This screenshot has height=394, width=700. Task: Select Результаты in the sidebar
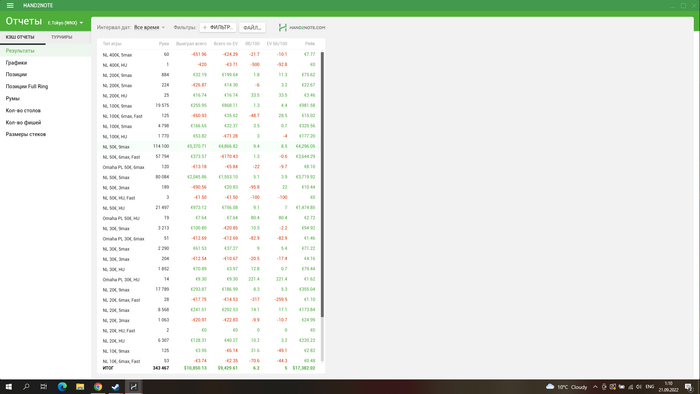click(46, 51)
